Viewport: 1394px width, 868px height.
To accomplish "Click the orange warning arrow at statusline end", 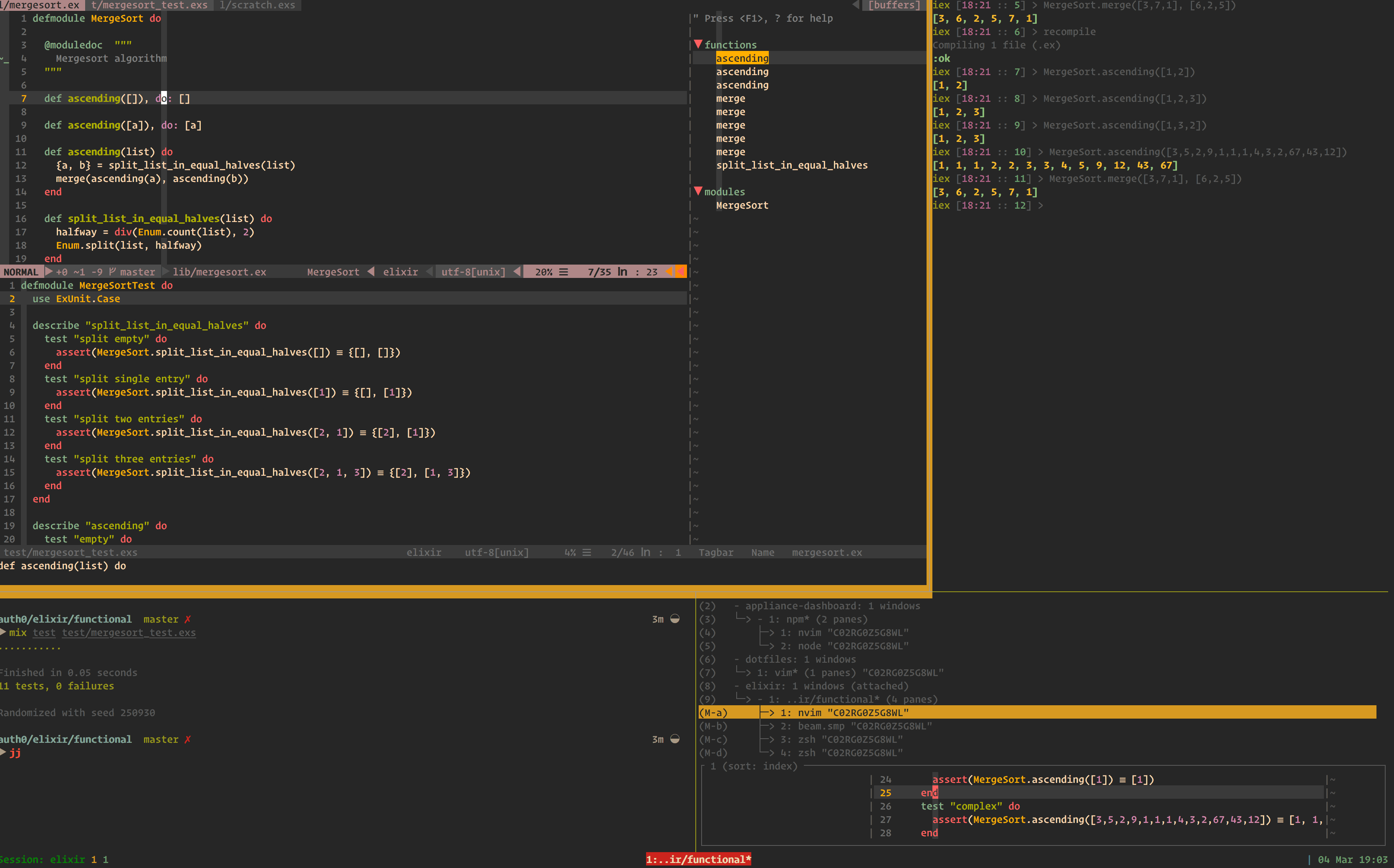I will tap(680, 272).
